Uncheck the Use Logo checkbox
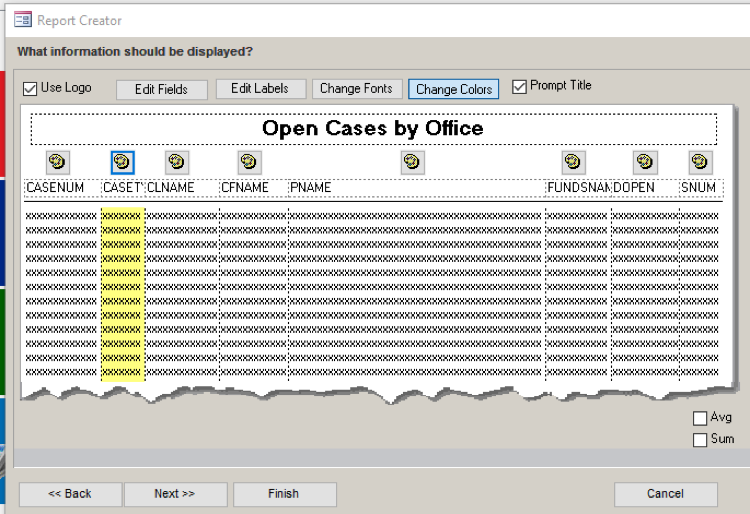 (30, 88)
